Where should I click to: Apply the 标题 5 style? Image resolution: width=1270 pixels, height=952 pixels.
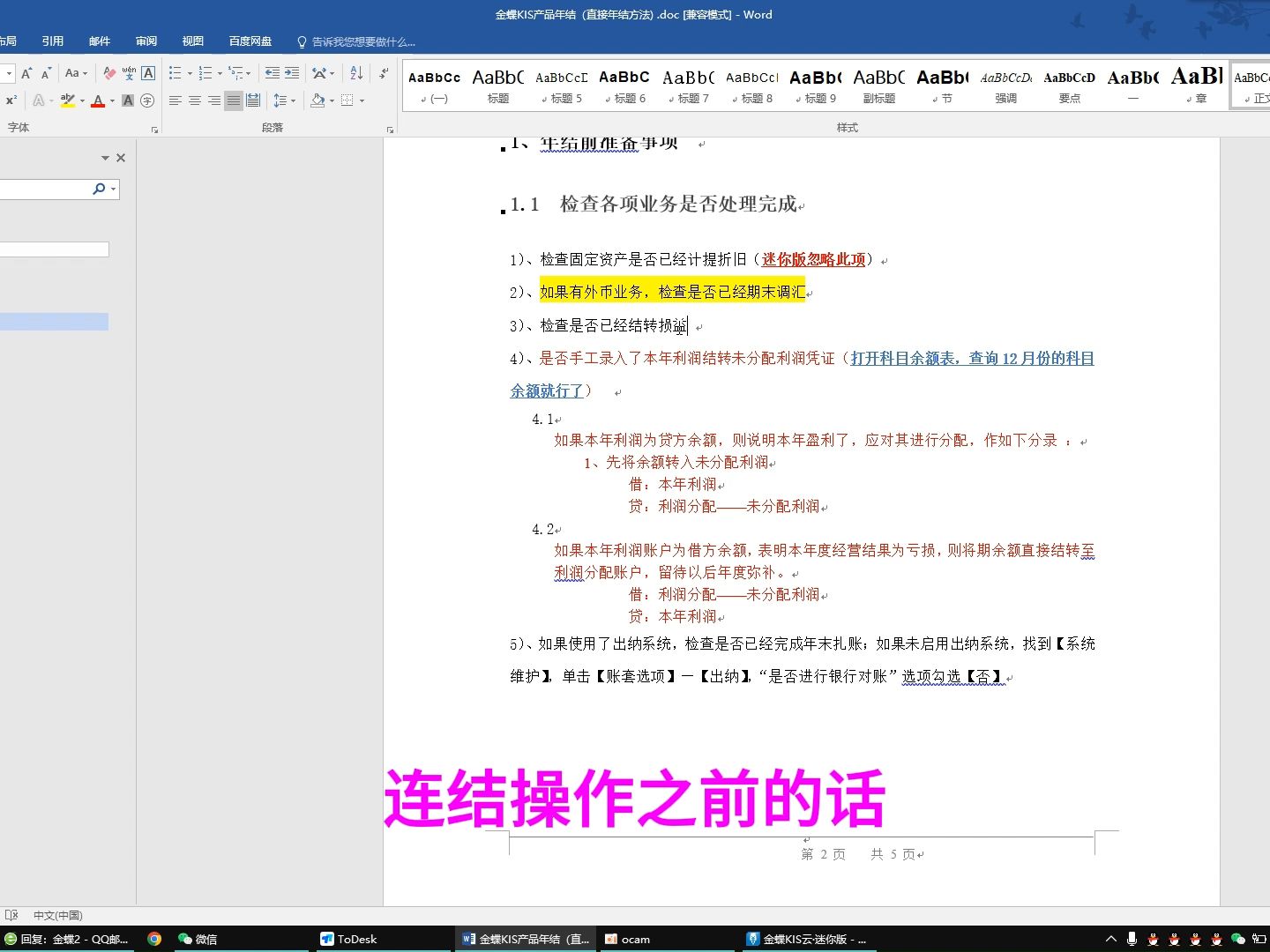click(x=562, y=86)
